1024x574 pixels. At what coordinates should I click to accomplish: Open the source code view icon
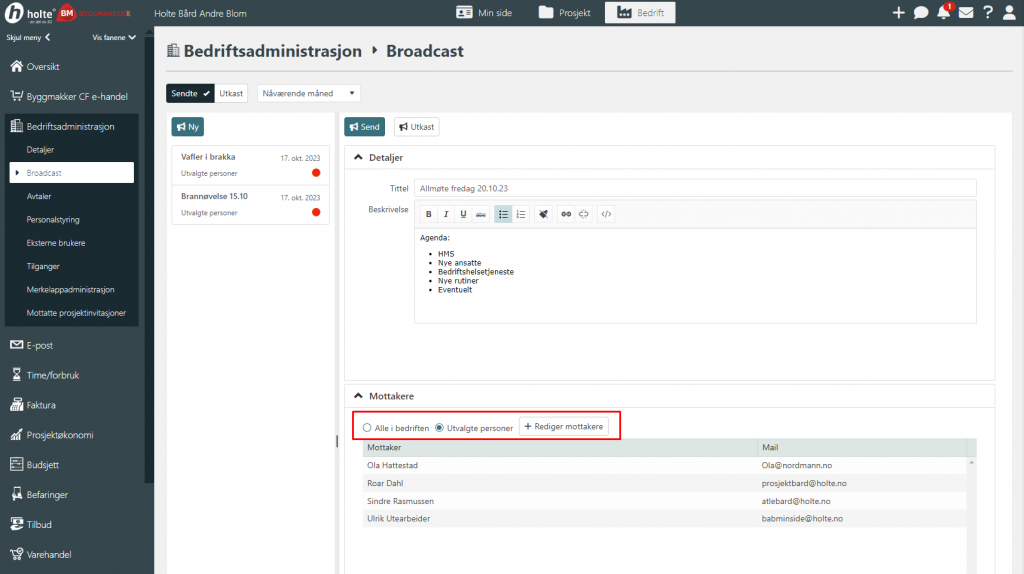pyautogui.click(x=606, y=214)
